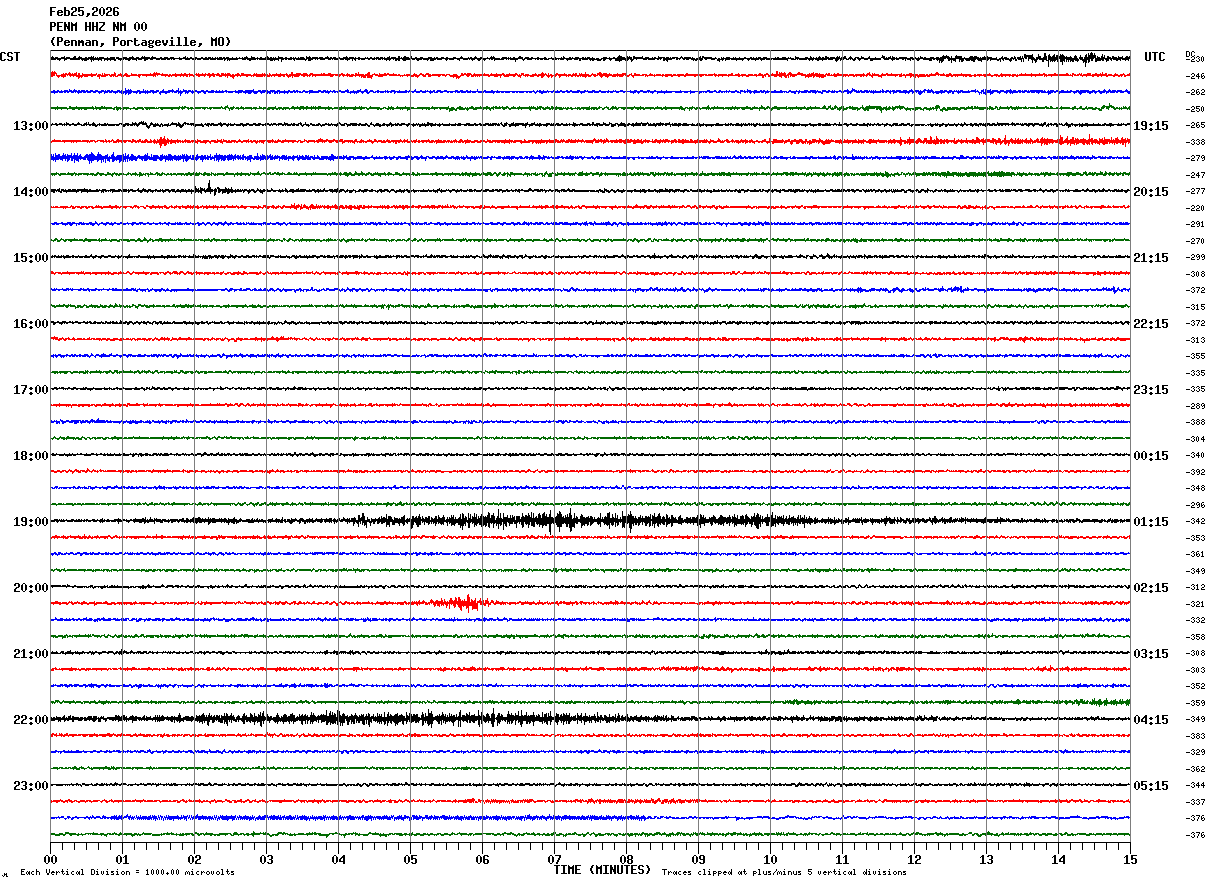The width and height of the screenshot is (1210, 886).
Task: Click minute tick '10' on time axis
Action: click(x=770, y=860)
